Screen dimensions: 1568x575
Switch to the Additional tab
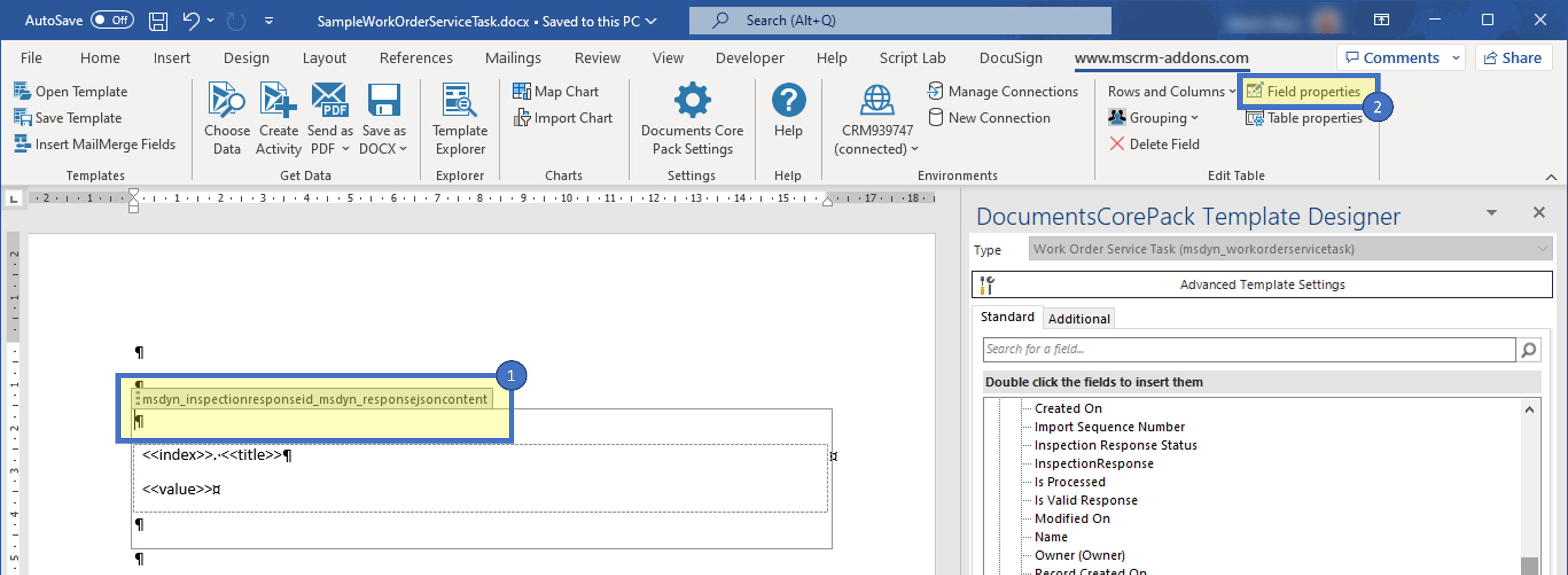(1079, 319)
